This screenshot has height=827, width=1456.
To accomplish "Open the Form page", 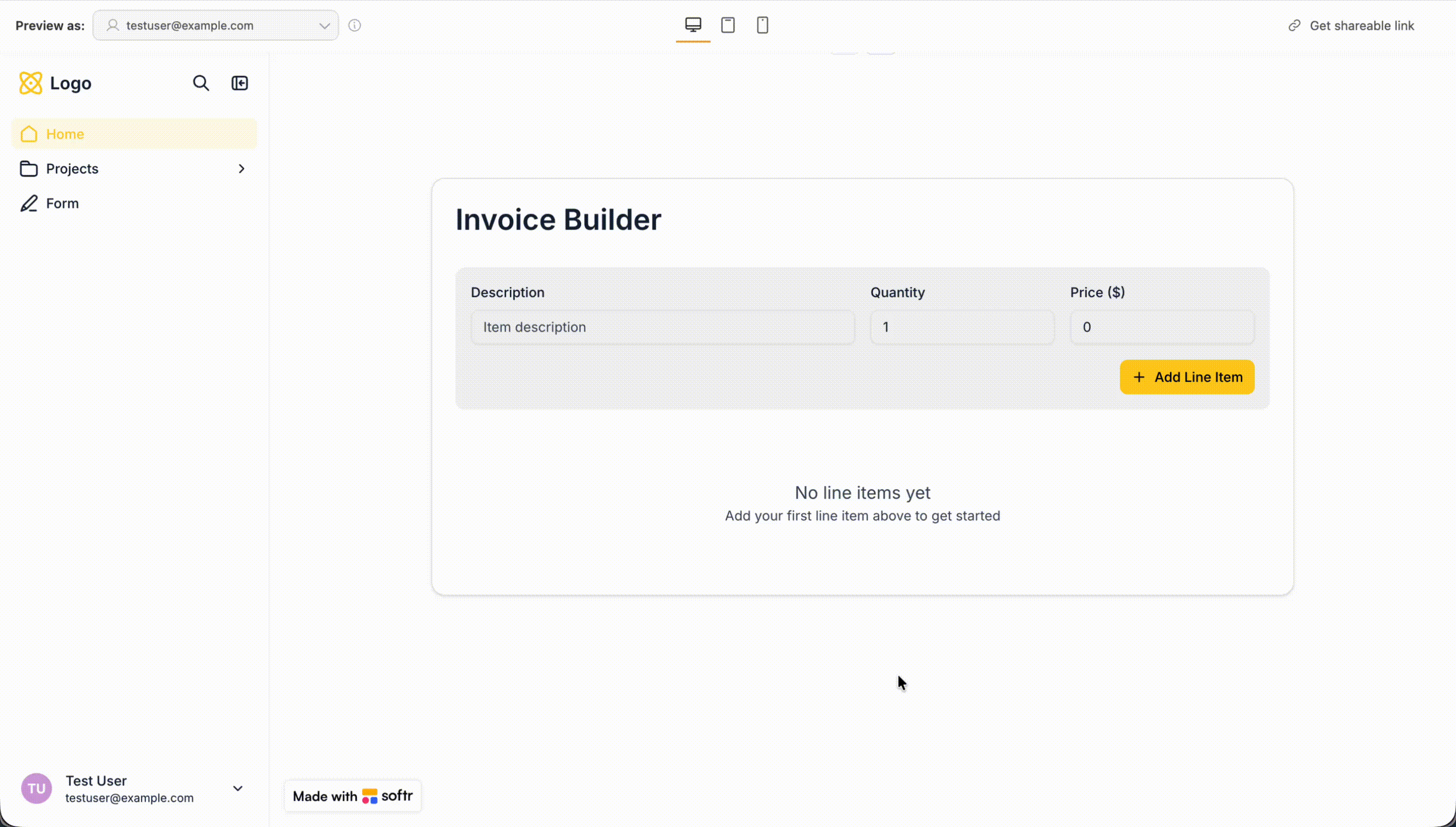I will [62, 203].
